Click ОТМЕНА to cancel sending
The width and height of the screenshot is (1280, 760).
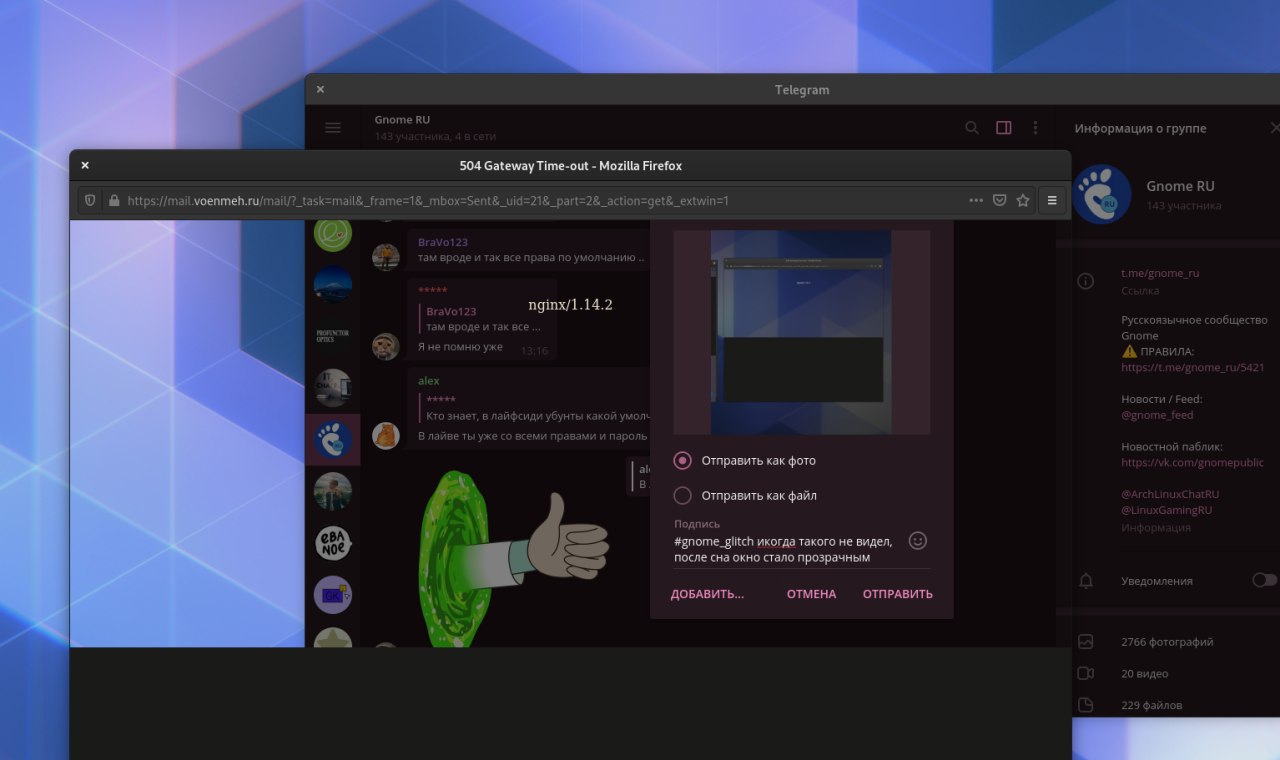point(811,594)
